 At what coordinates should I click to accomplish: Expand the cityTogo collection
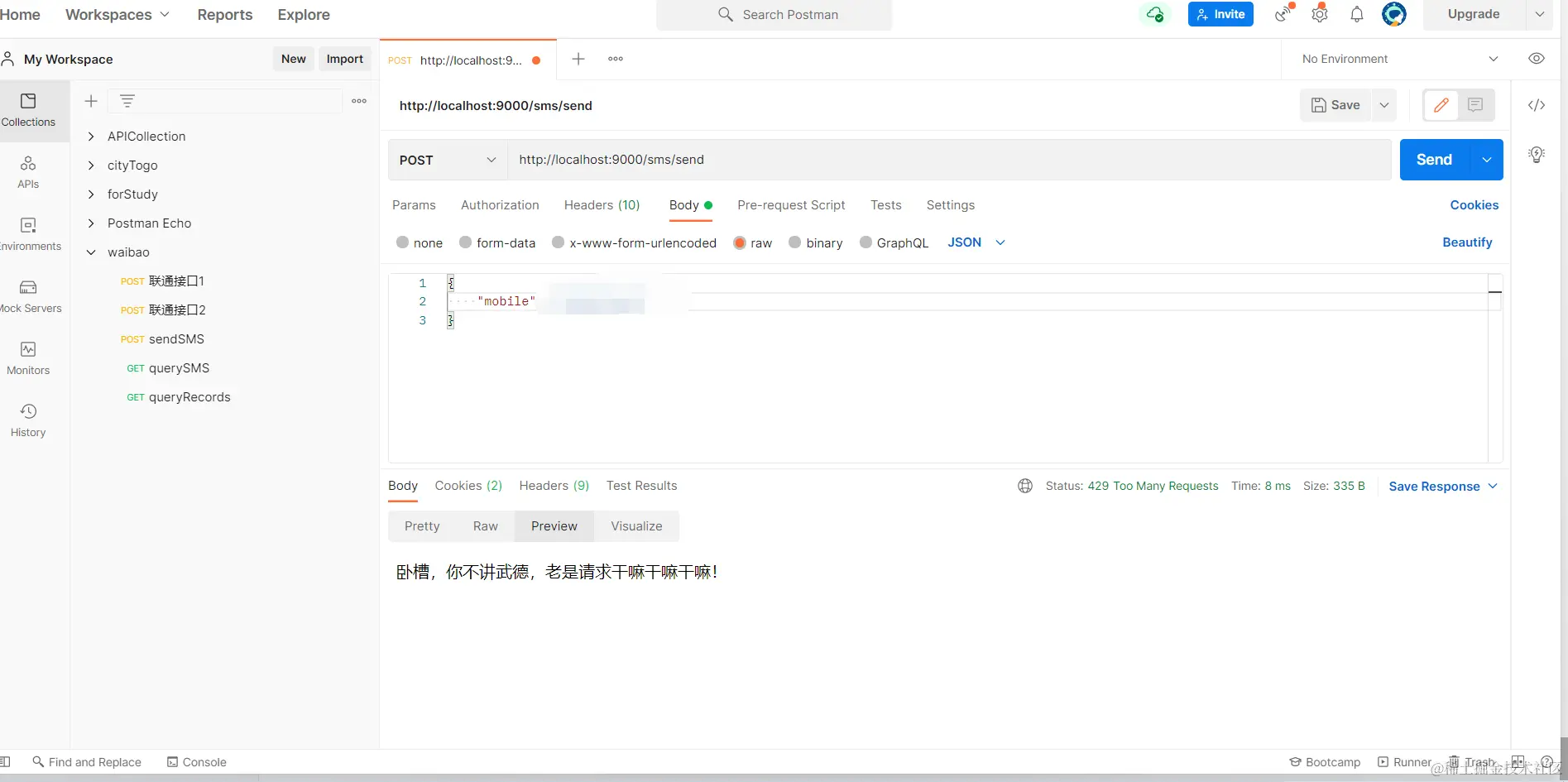(91, 166)
